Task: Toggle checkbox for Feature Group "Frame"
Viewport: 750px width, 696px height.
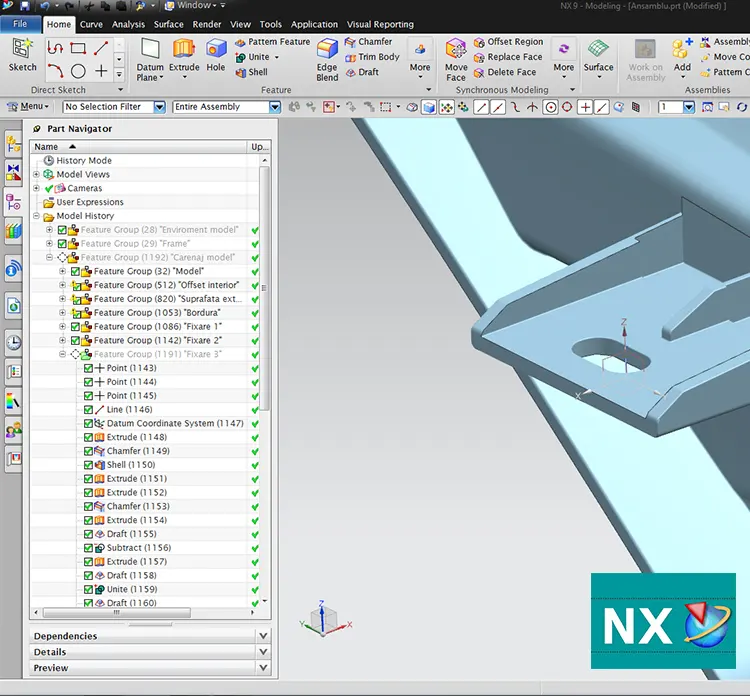Action: pos(62,244)
